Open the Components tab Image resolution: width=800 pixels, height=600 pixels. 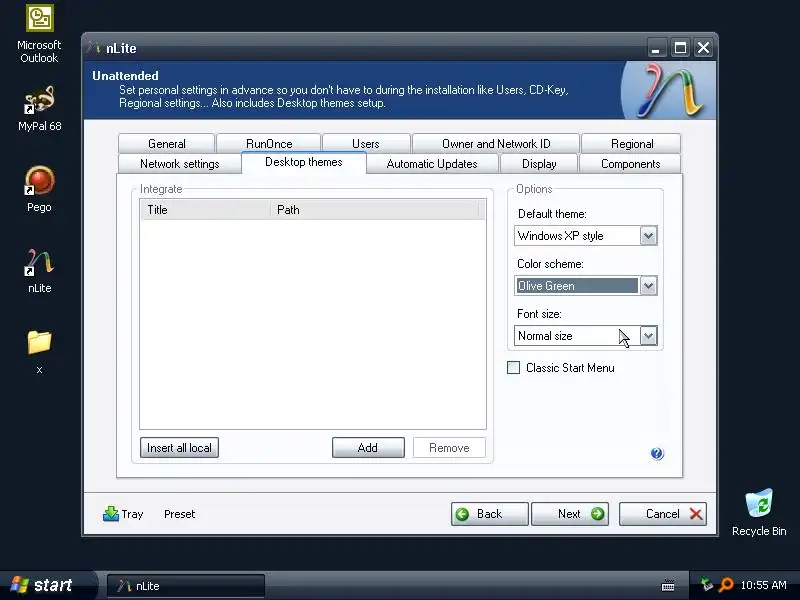coord(630,164)
